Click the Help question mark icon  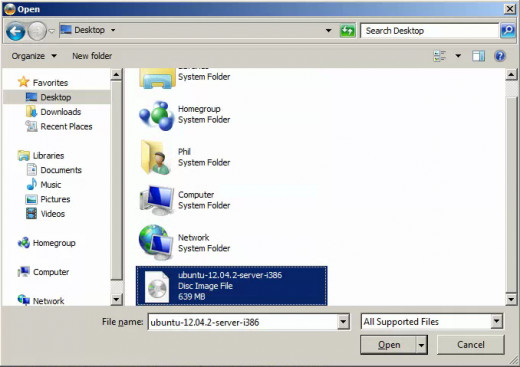(500, 56)
